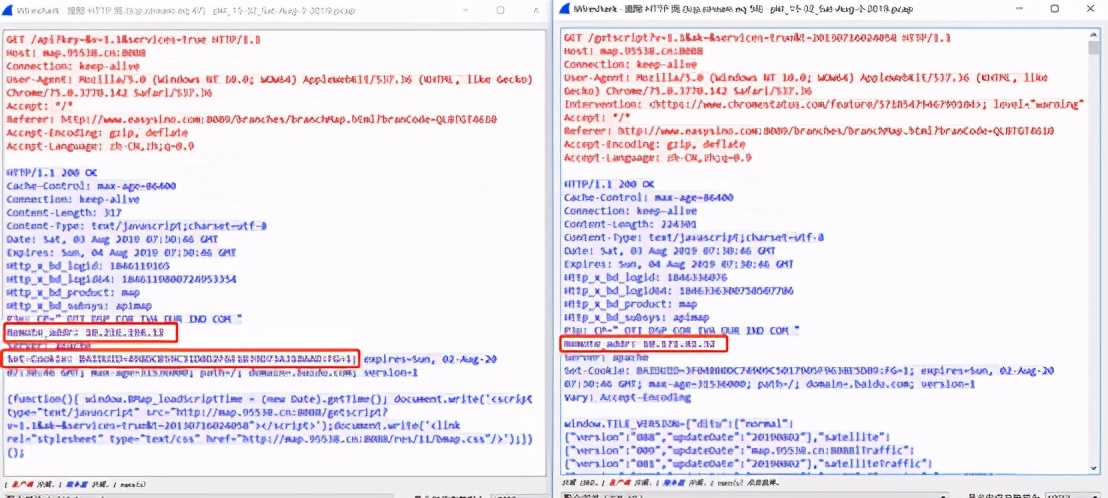
Task: Click the Content-Type line in right window
Action: [693, 237]
